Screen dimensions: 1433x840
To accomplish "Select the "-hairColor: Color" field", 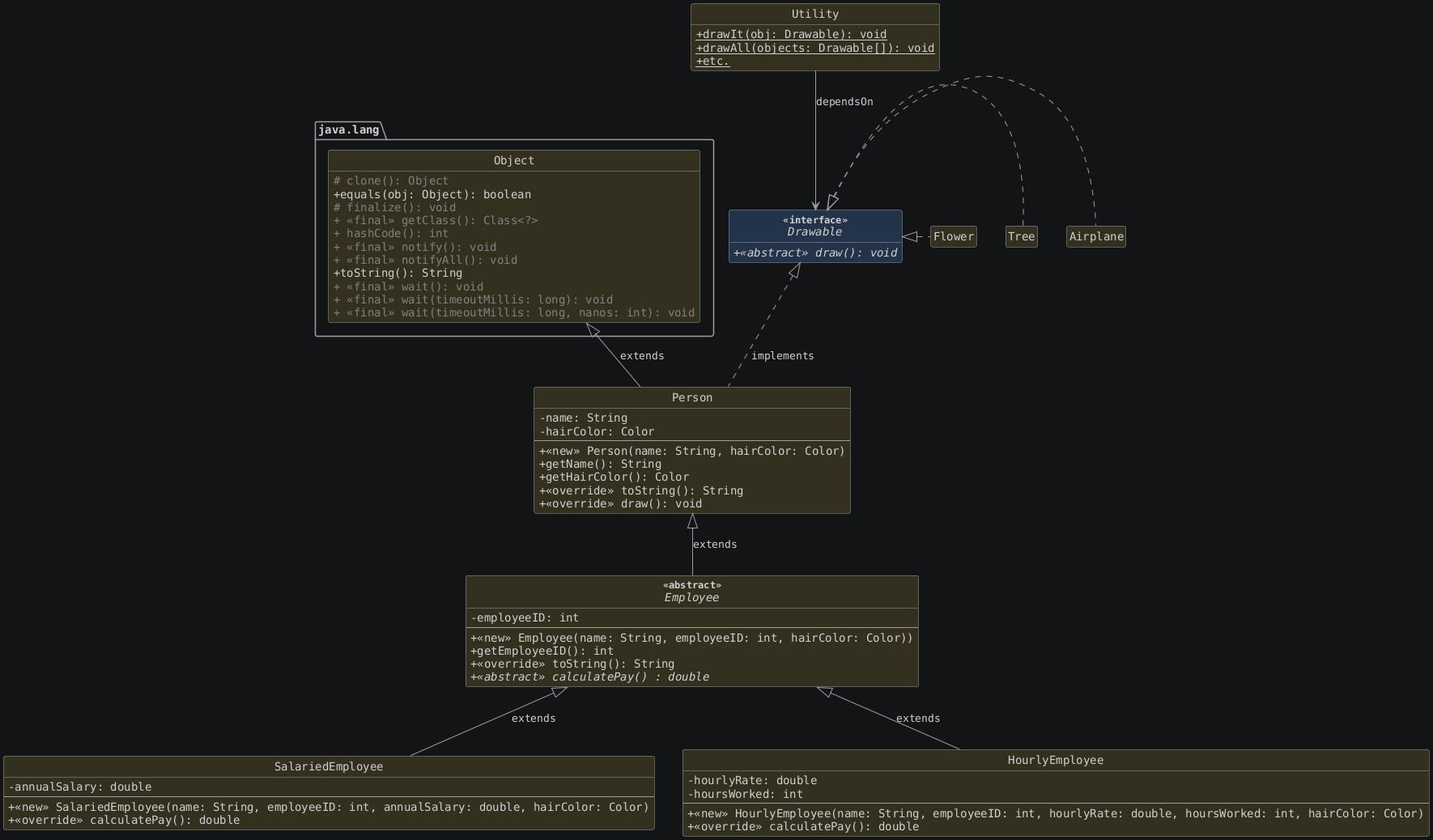I will (597, 432).
